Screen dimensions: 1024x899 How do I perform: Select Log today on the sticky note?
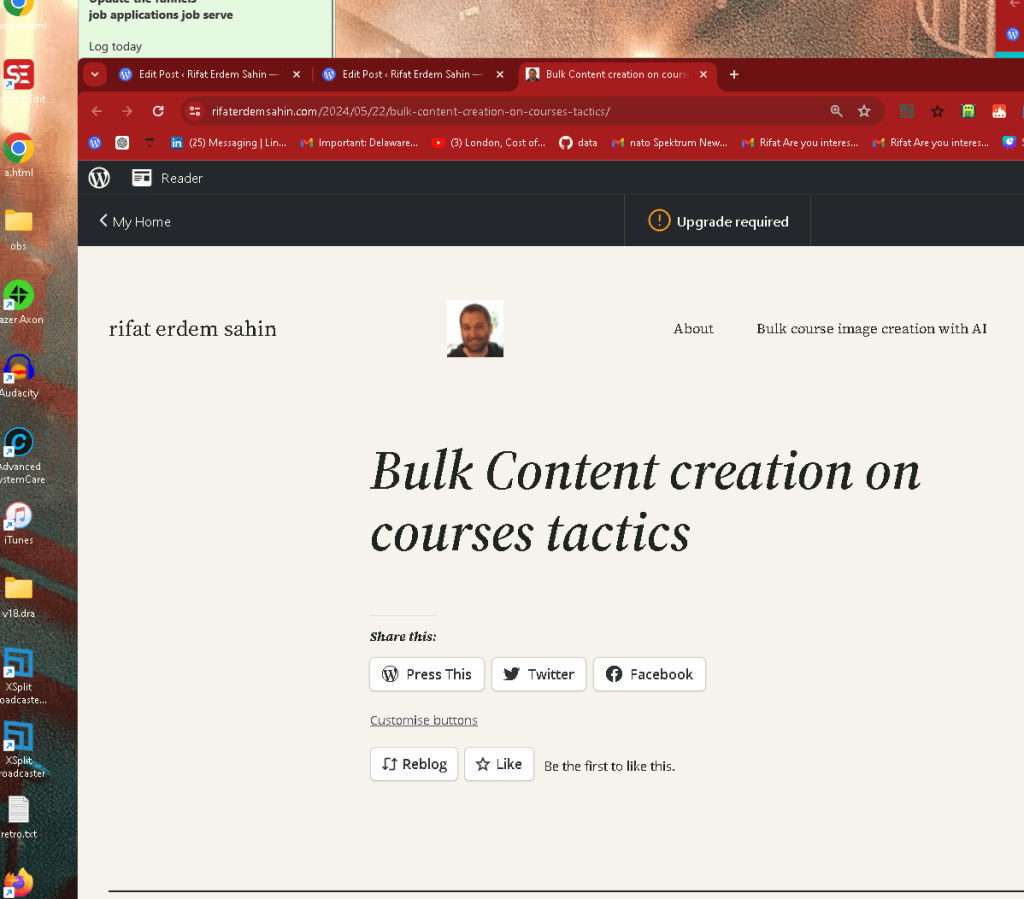pyautogui.click(x=115, y=46)
